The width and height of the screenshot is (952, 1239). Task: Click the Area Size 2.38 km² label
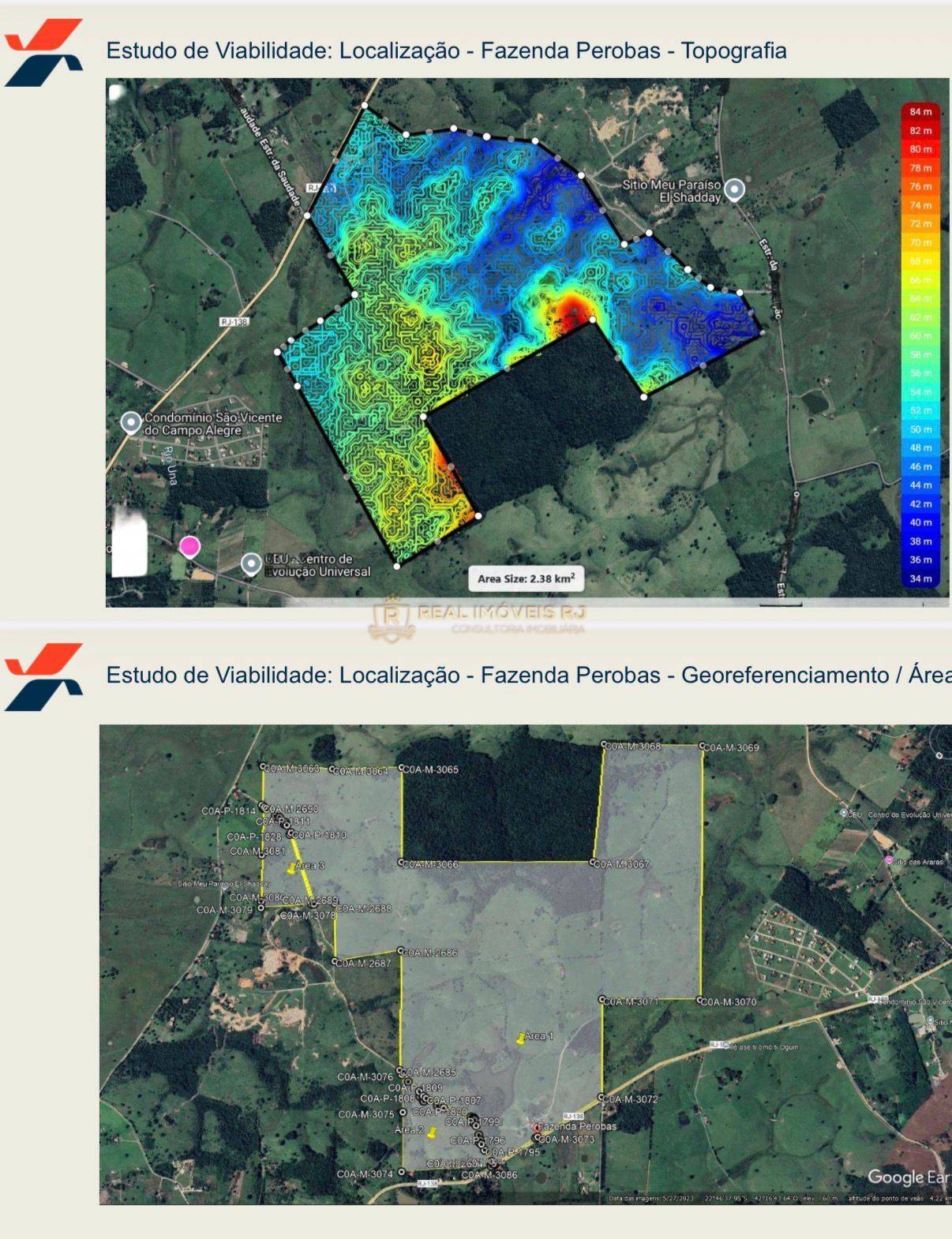point(526,578)
